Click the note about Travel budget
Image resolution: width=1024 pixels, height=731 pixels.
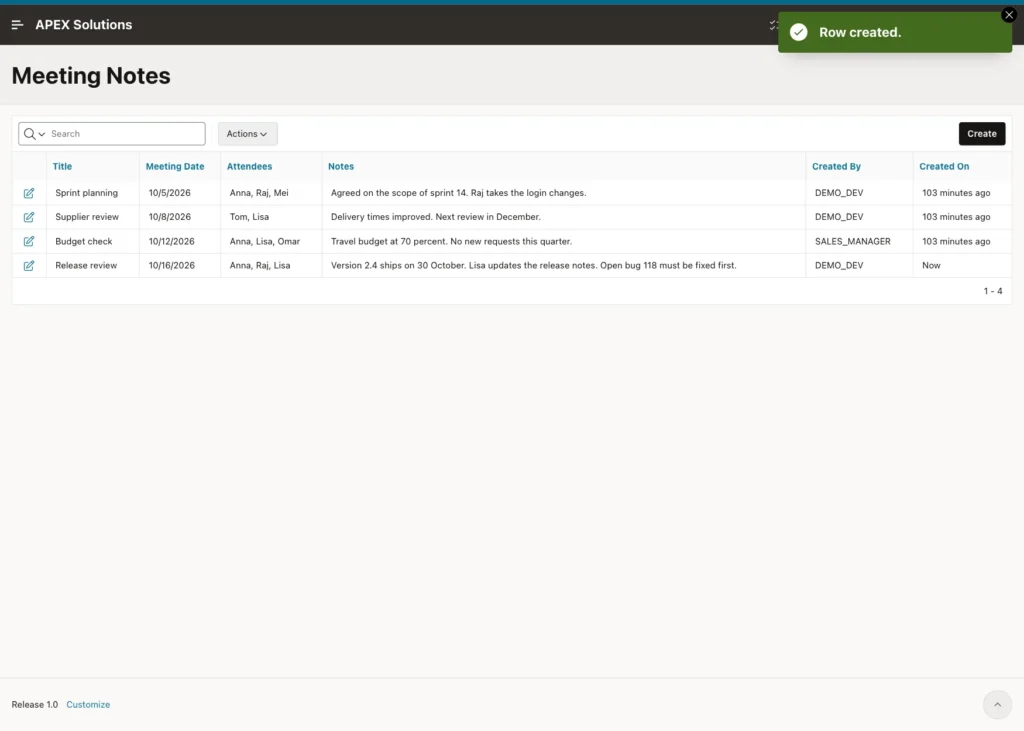point(451,241)
